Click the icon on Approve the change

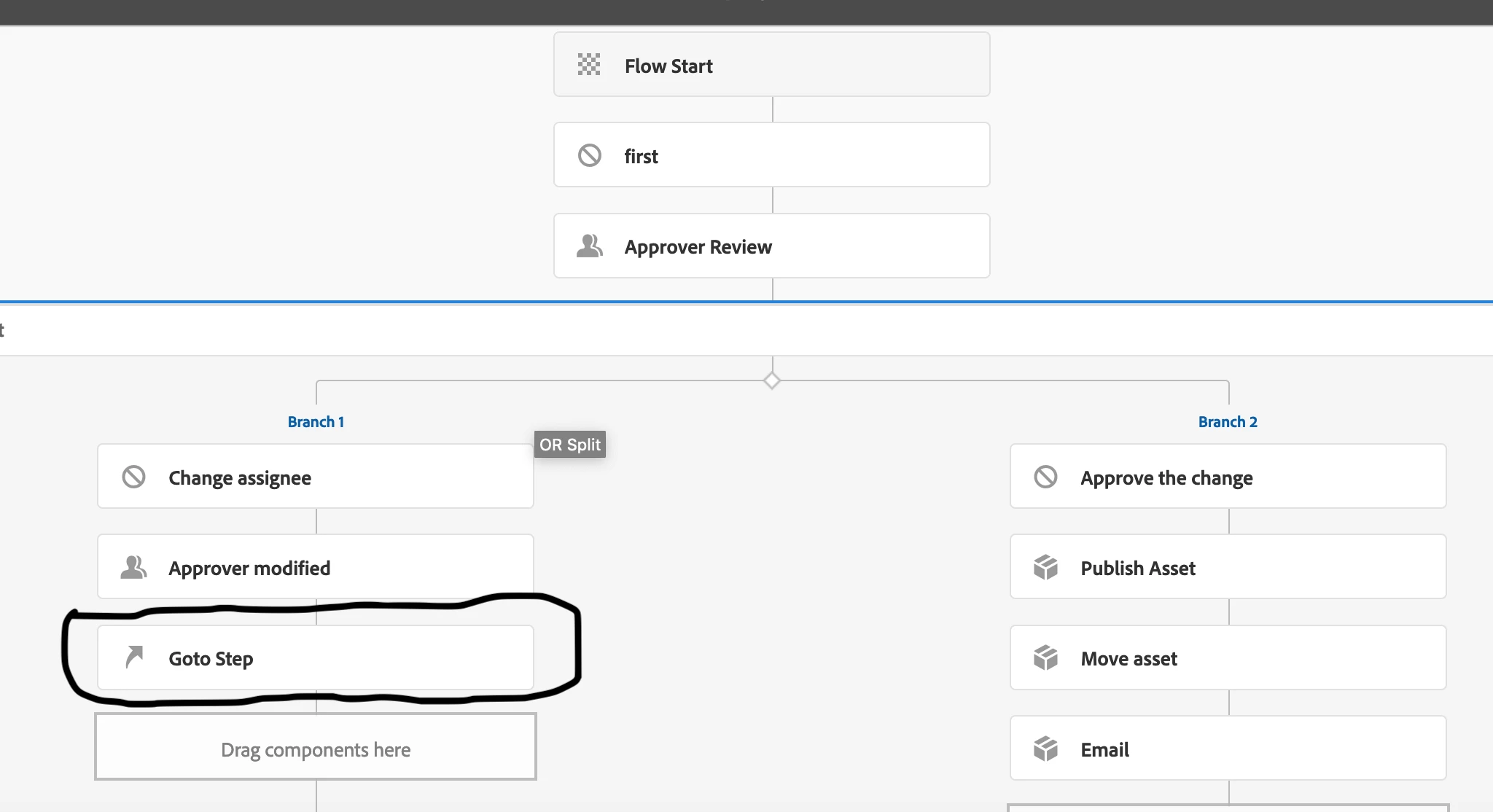click(1045, 477)
